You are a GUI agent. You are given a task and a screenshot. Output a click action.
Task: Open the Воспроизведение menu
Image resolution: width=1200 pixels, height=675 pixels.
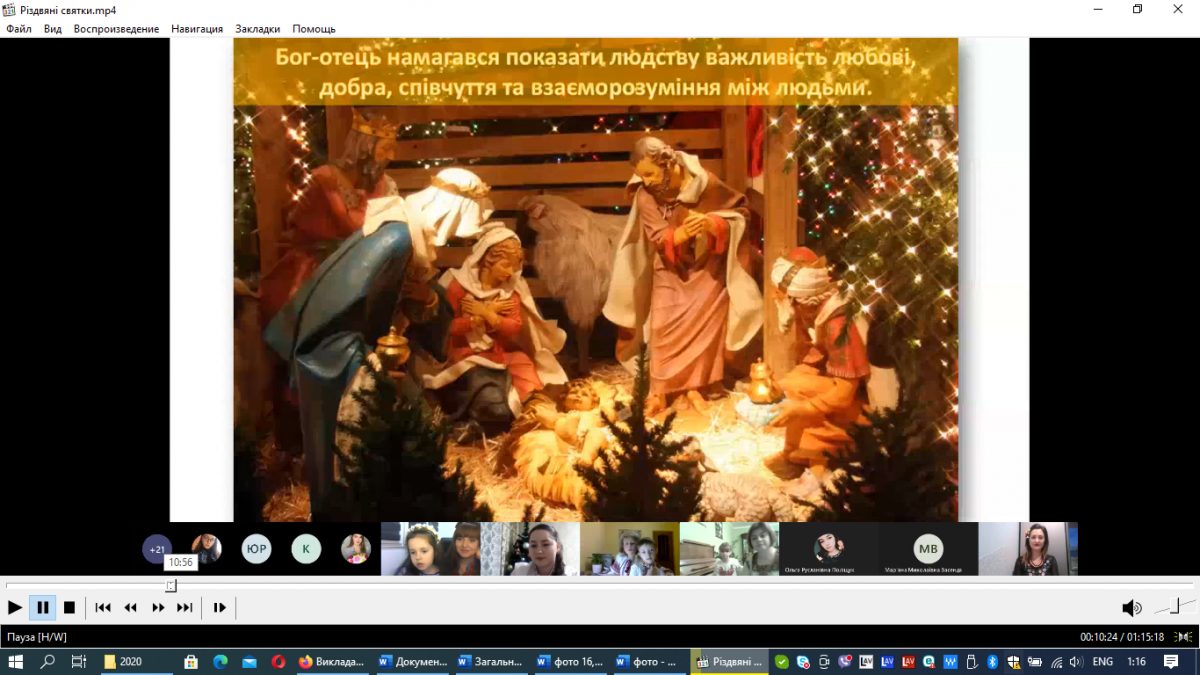coord(116,29)
